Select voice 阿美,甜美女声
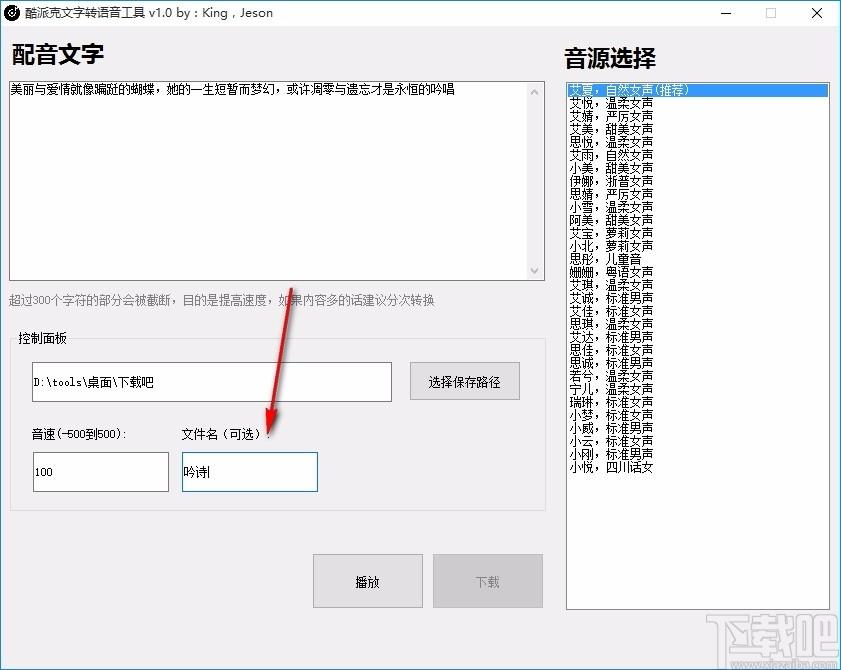This screenshot has height=670, width=841. point(697,220)
